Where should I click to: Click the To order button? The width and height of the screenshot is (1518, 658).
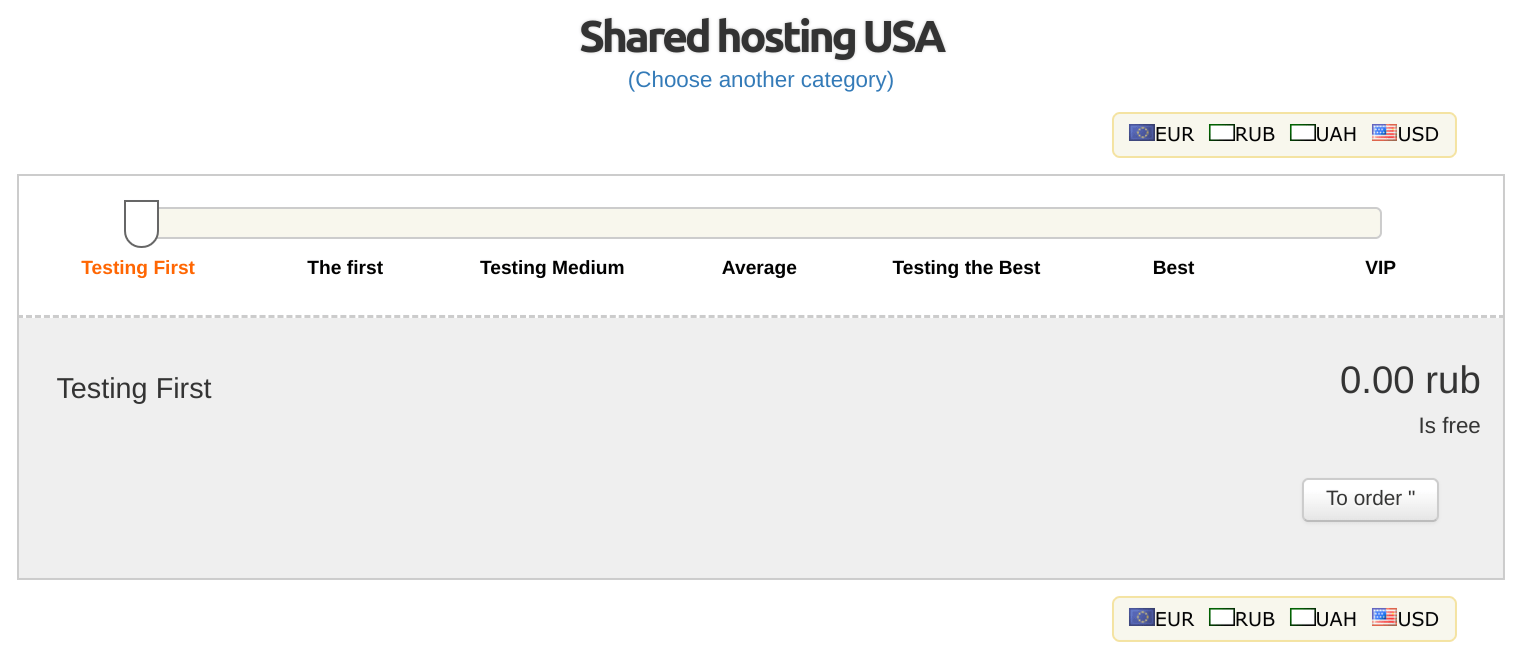(x=1370, y=499)
